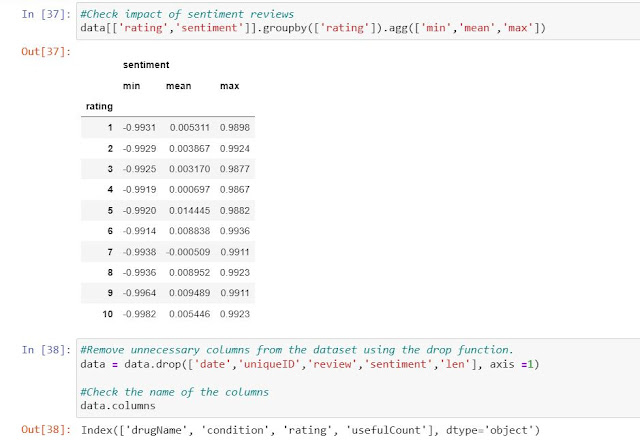Viewport: 640px width, 446px height.
Task: Click the 'mean' column header
Action: [178, 86]
